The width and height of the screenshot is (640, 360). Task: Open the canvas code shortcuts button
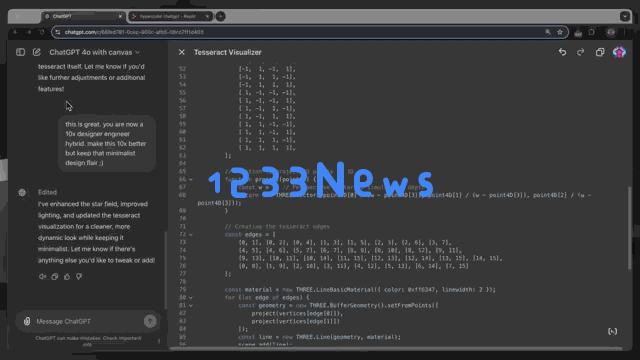[x=612, y=331]
